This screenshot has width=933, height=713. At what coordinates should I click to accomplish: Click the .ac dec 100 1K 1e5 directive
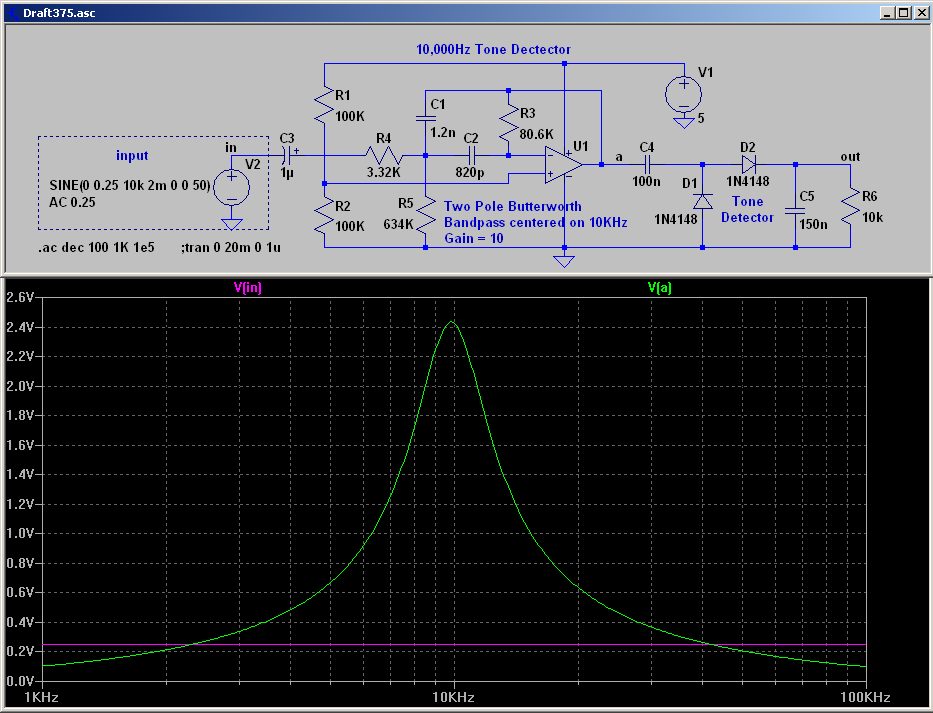click(96, 247)
